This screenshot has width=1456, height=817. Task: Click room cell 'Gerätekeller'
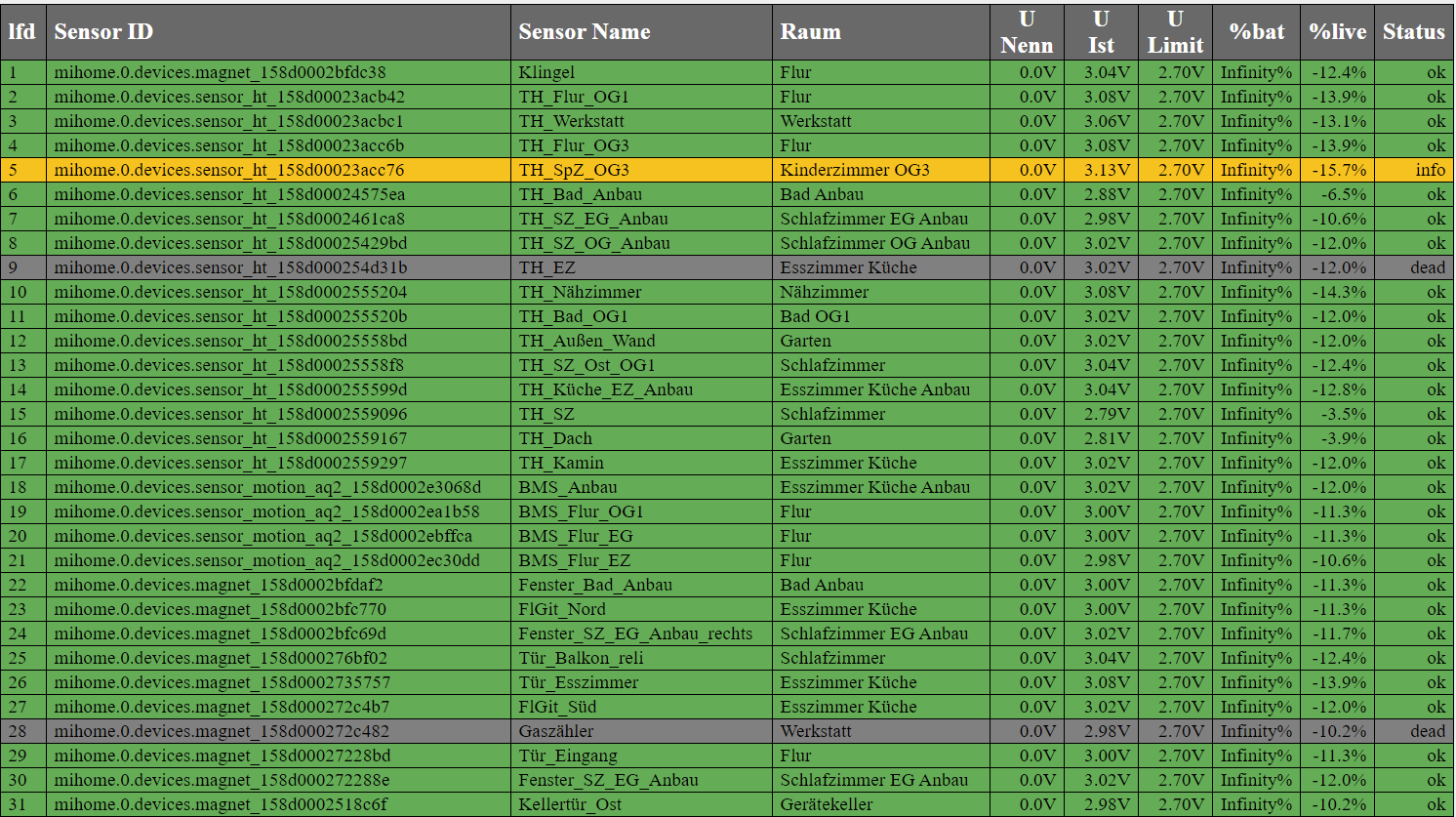tap(827, 804)
